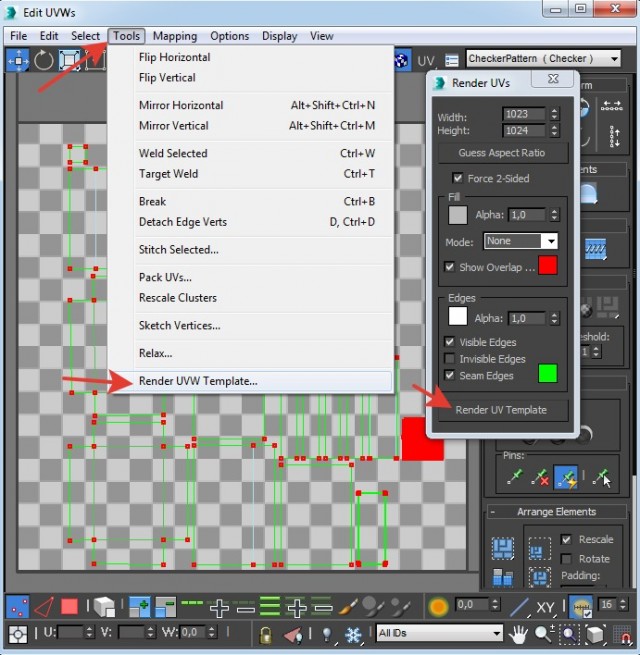
Task: Adjust the Width spinner arrows
Action: (x=554, y=114)
